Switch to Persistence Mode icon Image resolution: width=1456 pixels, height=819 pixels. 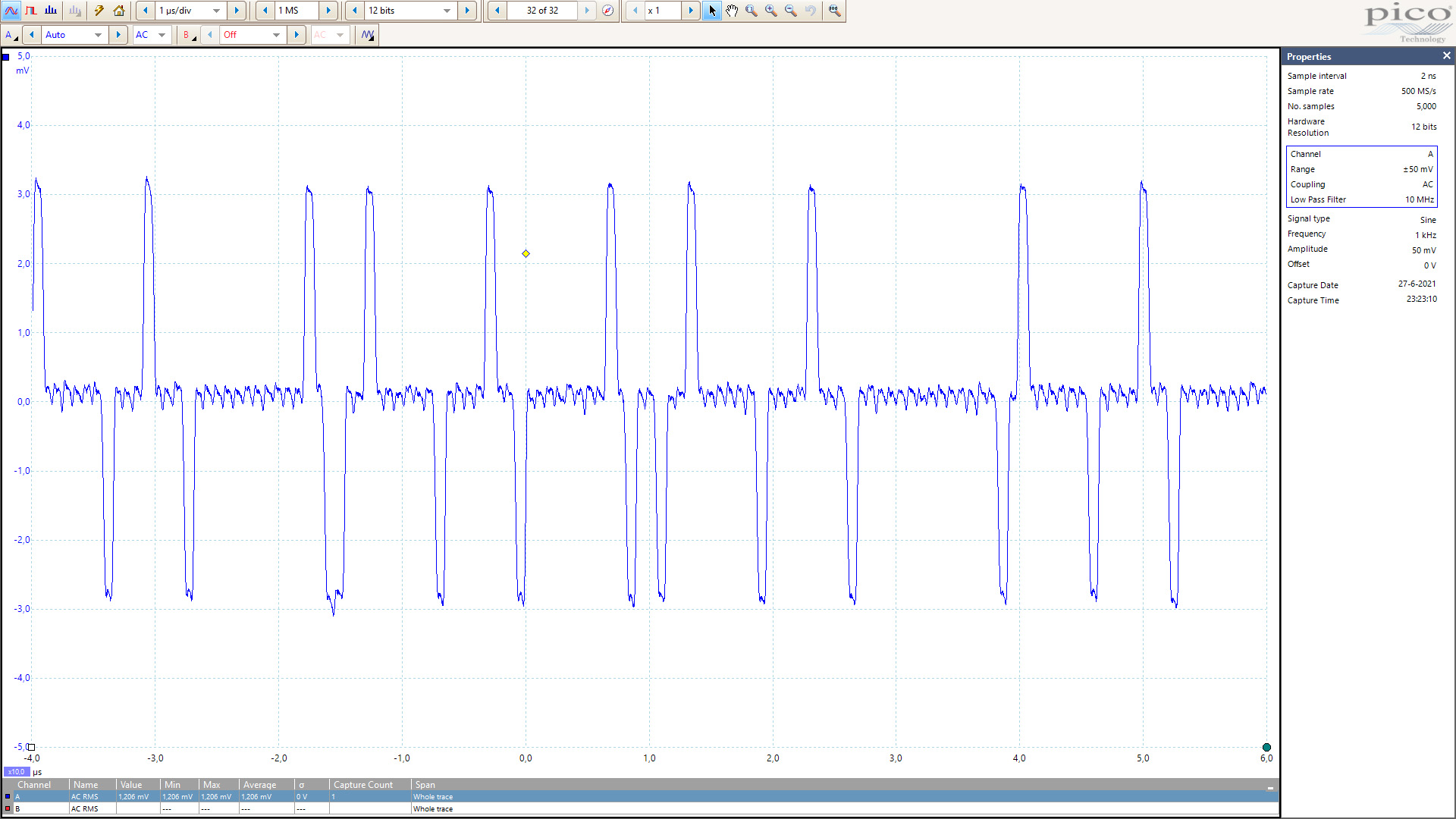[31, 11]
